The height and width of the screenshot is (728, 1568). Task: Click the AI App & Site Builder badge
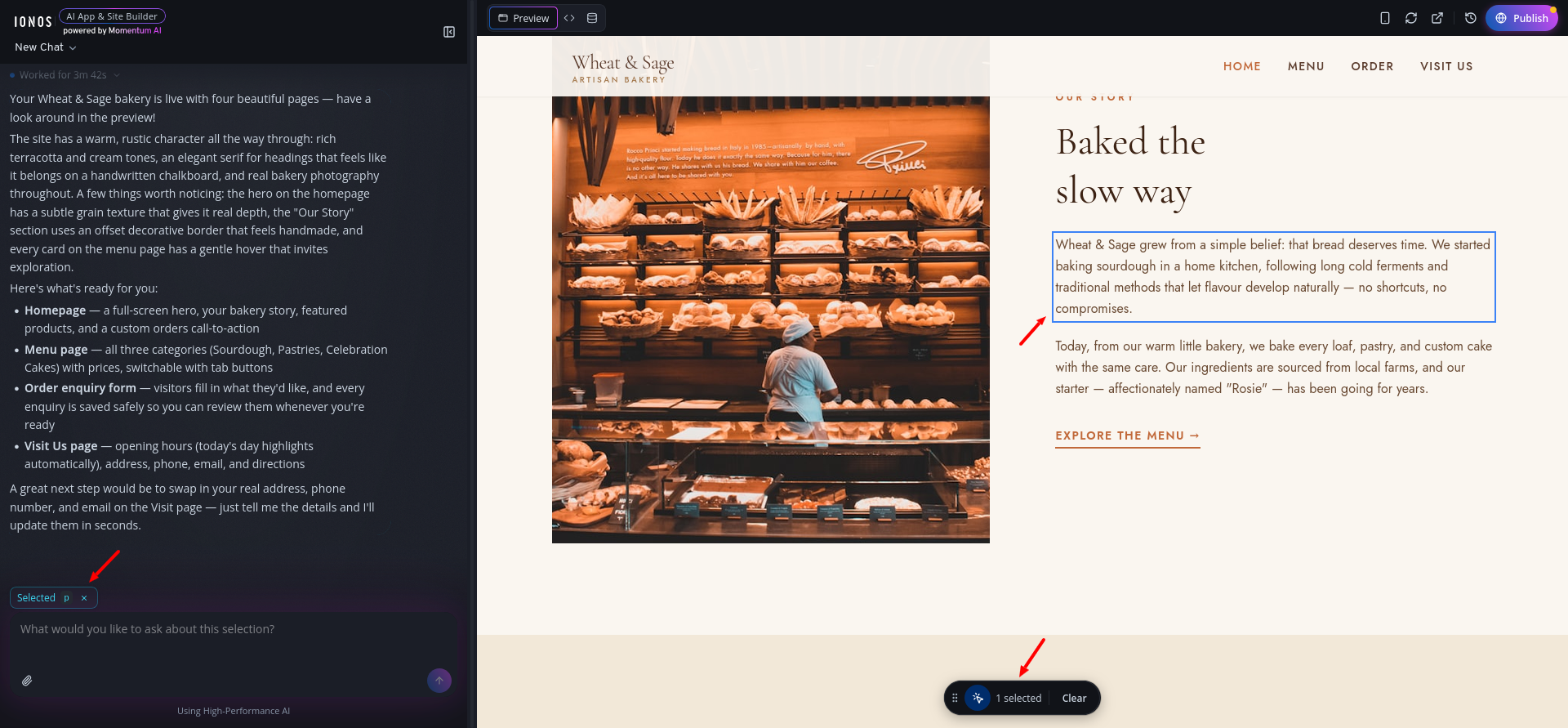point(112,16)
